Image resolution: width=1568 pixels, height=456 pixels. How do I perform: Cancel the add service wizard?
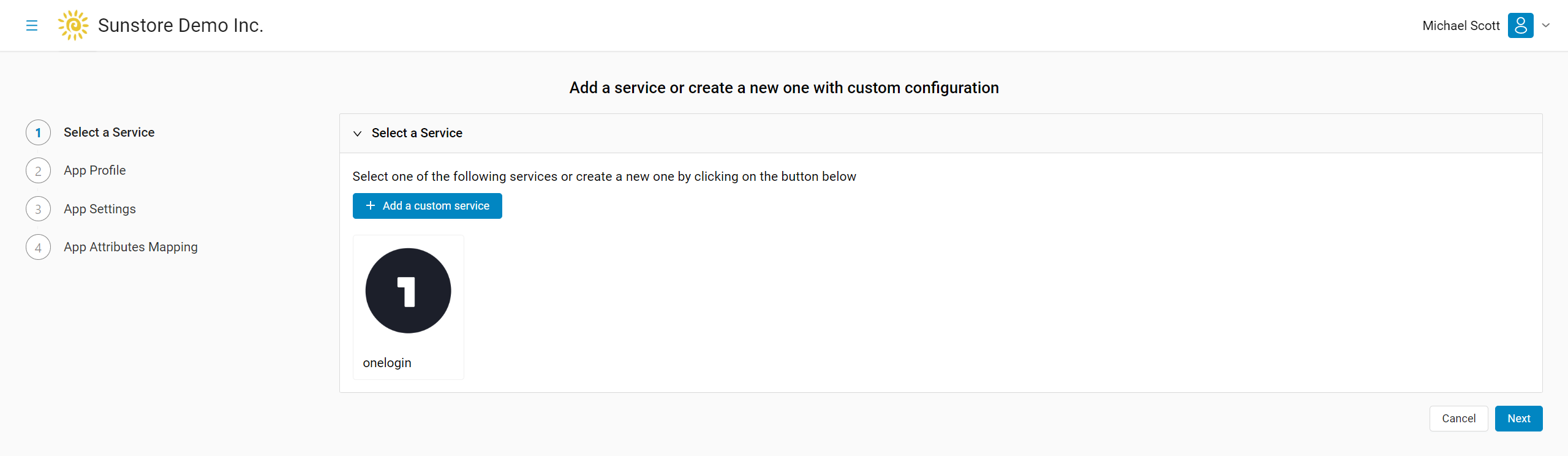[1458, 419]
